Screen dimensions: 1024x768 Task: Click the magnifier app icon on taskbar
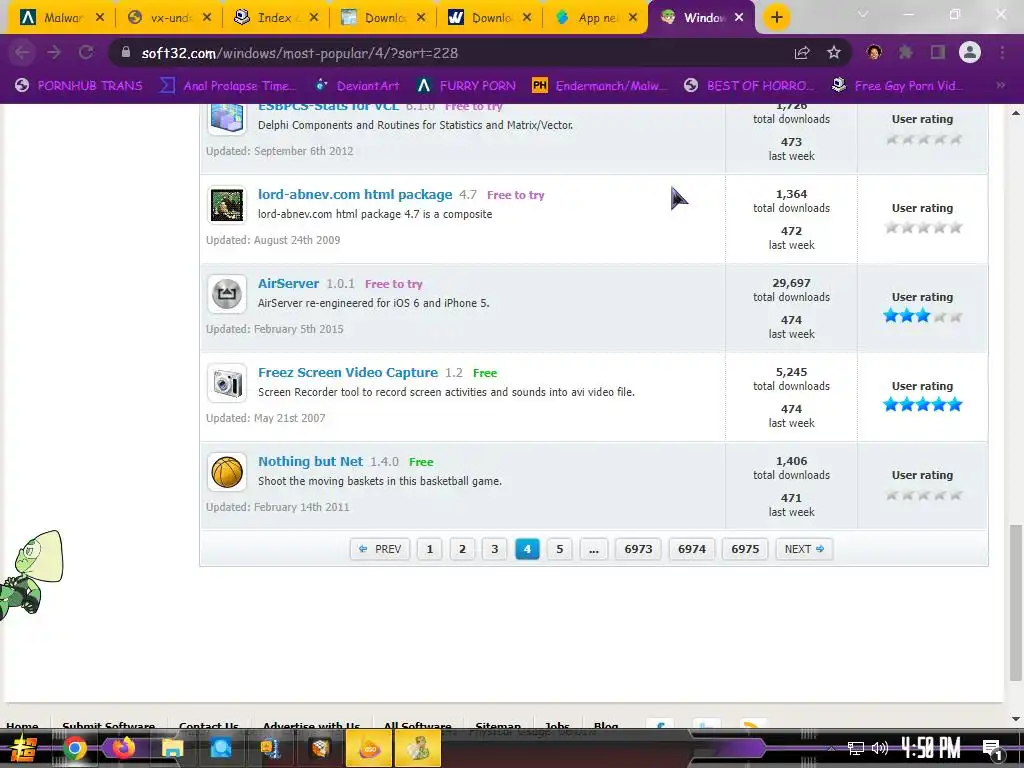[221, 748]
